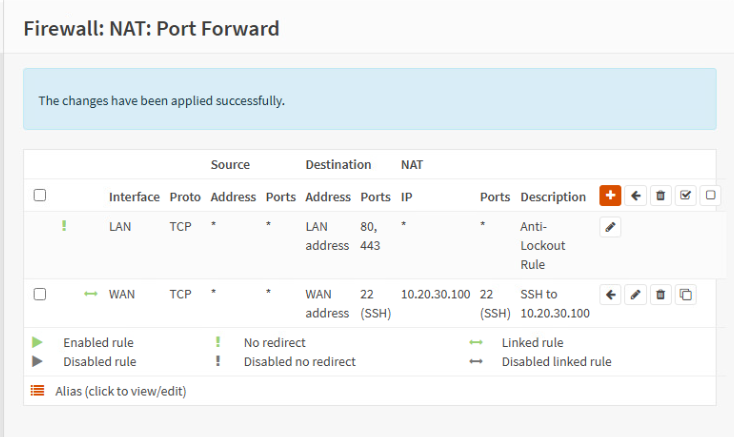Click the Alias legend list icon
Screen dimensions: 734x437
point(38,391)
